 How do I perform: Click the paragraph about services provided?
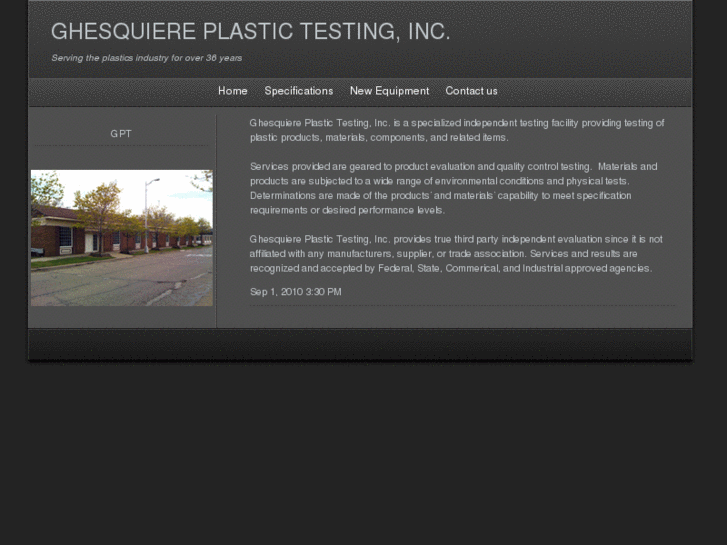pos(453,188)
